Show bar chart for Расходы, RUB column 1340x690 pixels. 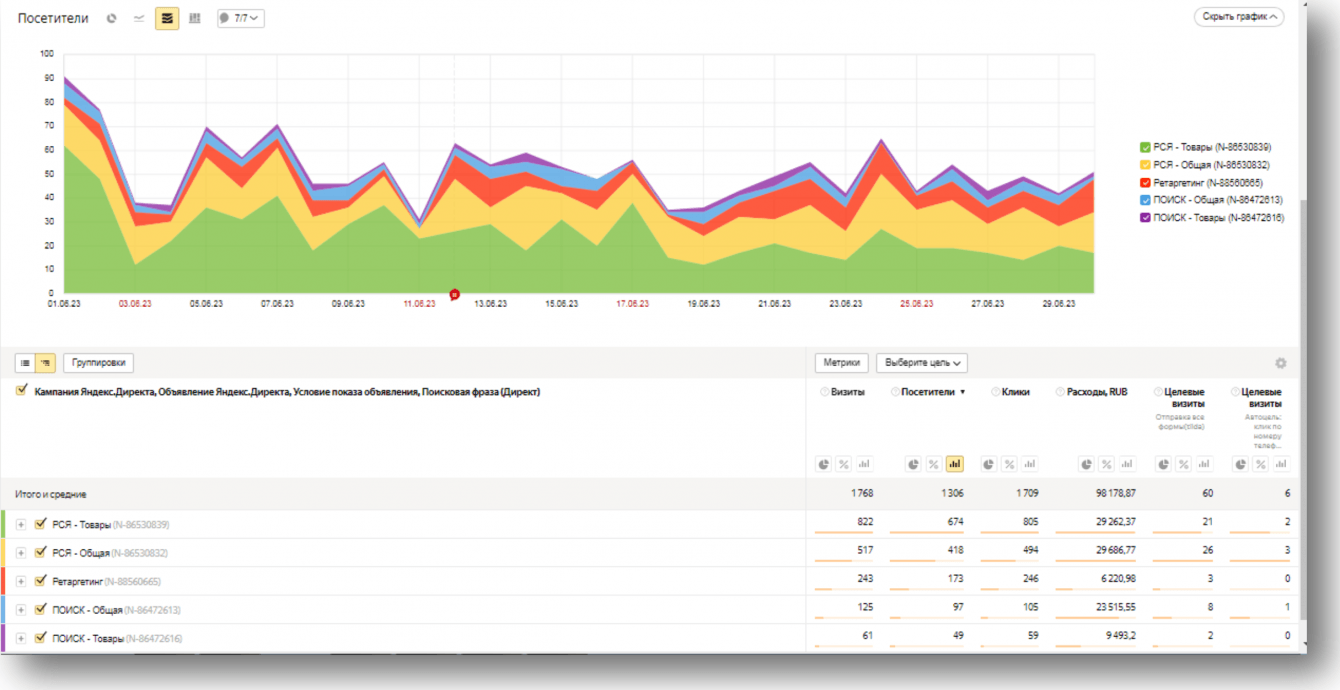tap(1127, 464)
